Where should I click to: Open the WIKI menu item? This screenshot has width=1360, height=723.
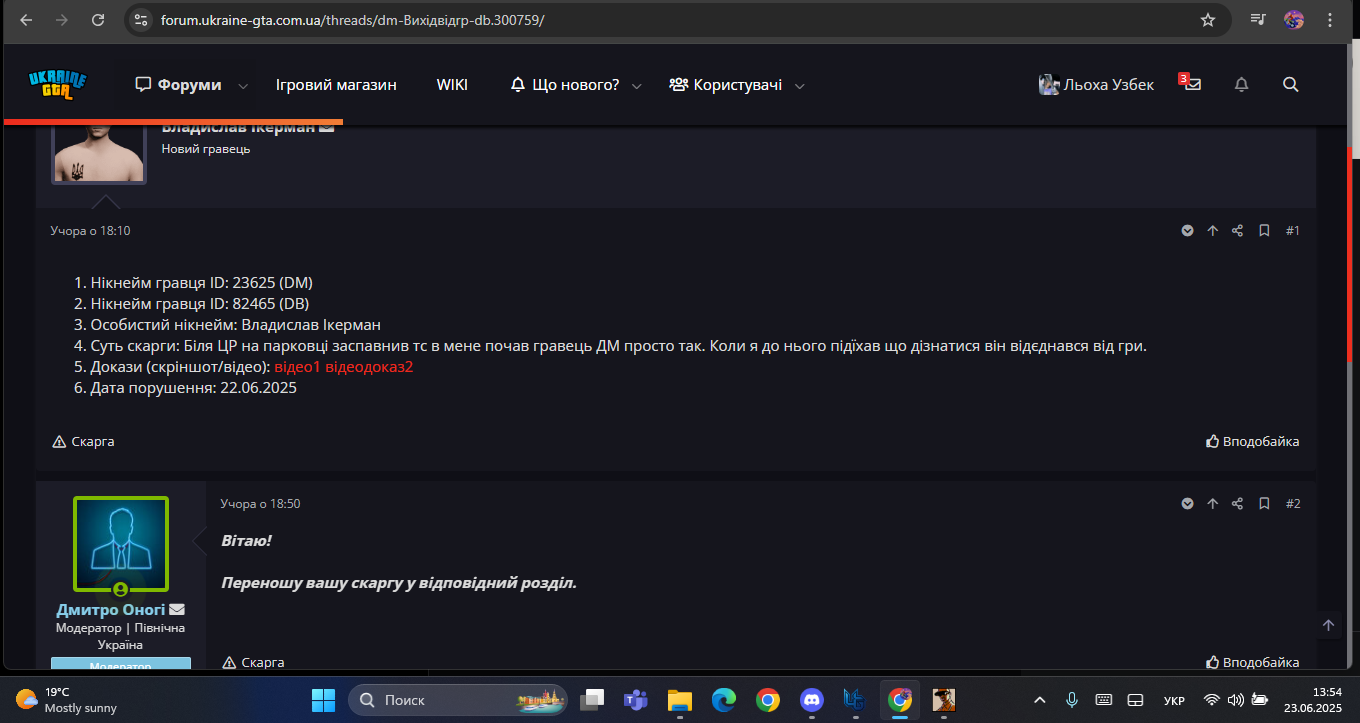pyautogui.click(x=452, y=85)
